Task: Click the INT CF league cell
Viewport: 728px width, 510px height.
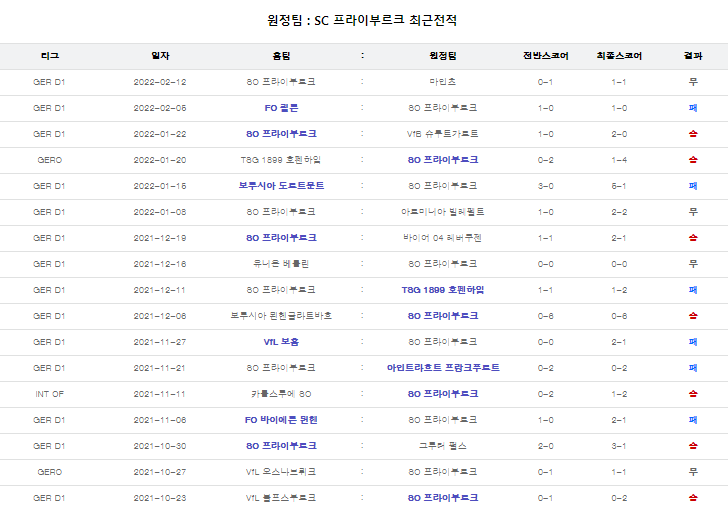Action: pyautogui.click(x=50, y=394)
